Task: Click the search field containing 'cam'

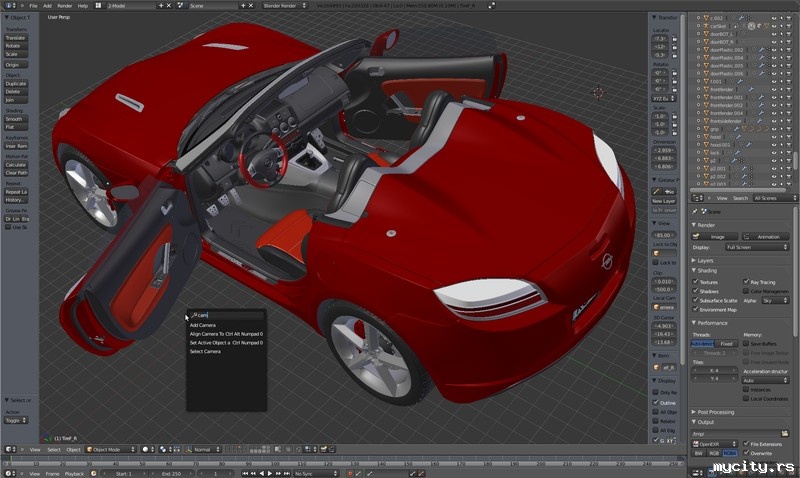Action: click(226, 315)
